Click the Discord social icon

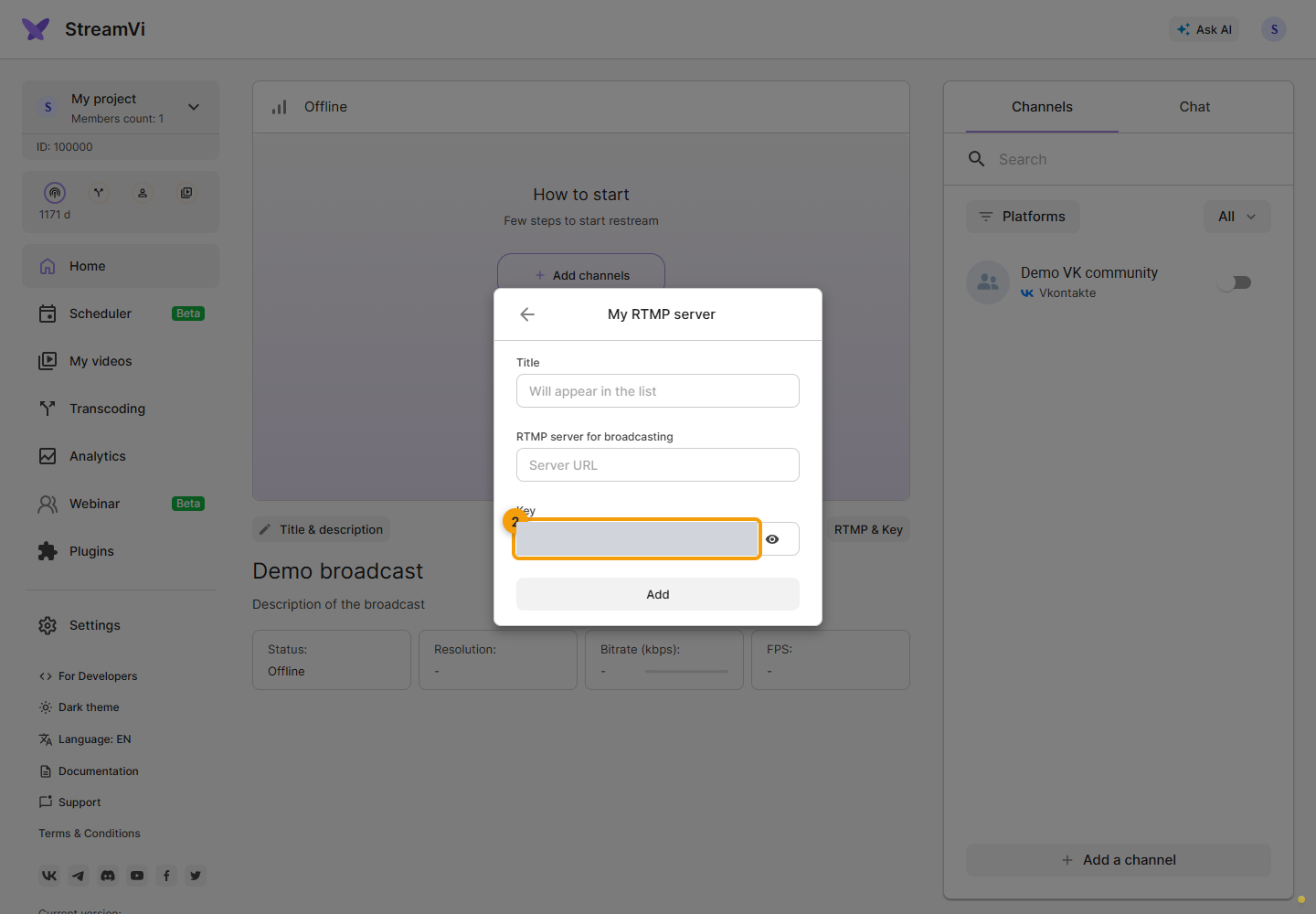click(108, 876)
